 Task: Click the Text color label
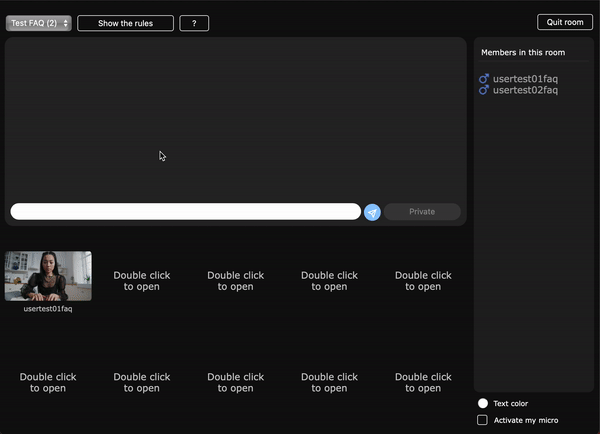click(x=510, y=403)
